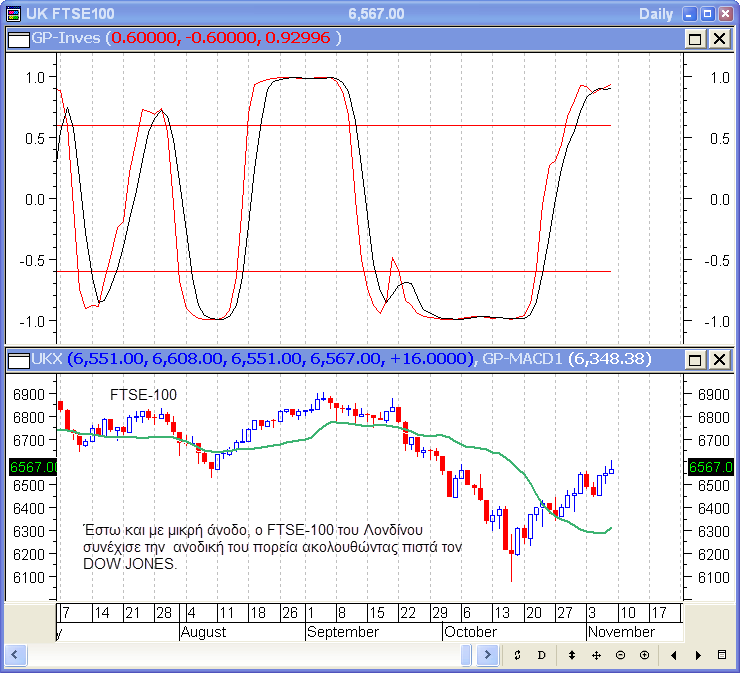Maximize the GP-Inves indicator pane
This screenshot has height=673, width=740.
point(695,38)
